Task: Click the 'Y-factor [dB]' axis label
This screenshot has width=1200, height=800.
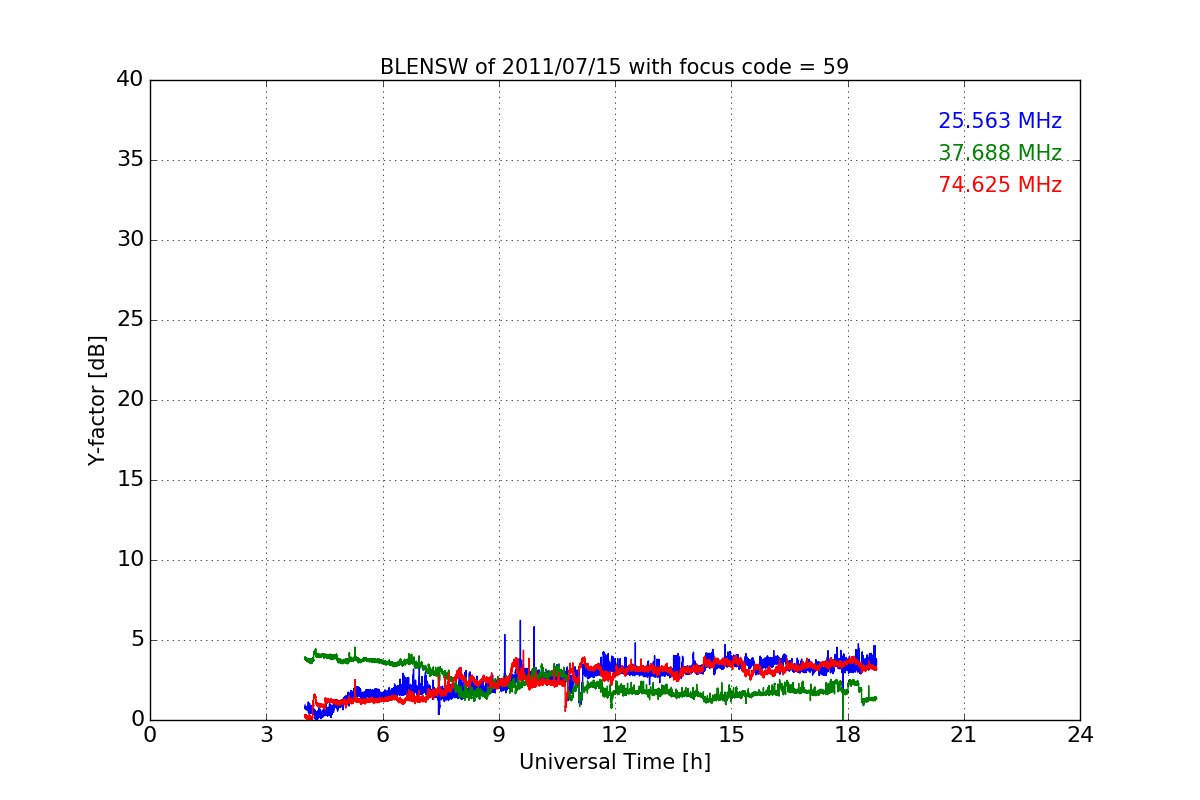Action: point(97,400)
